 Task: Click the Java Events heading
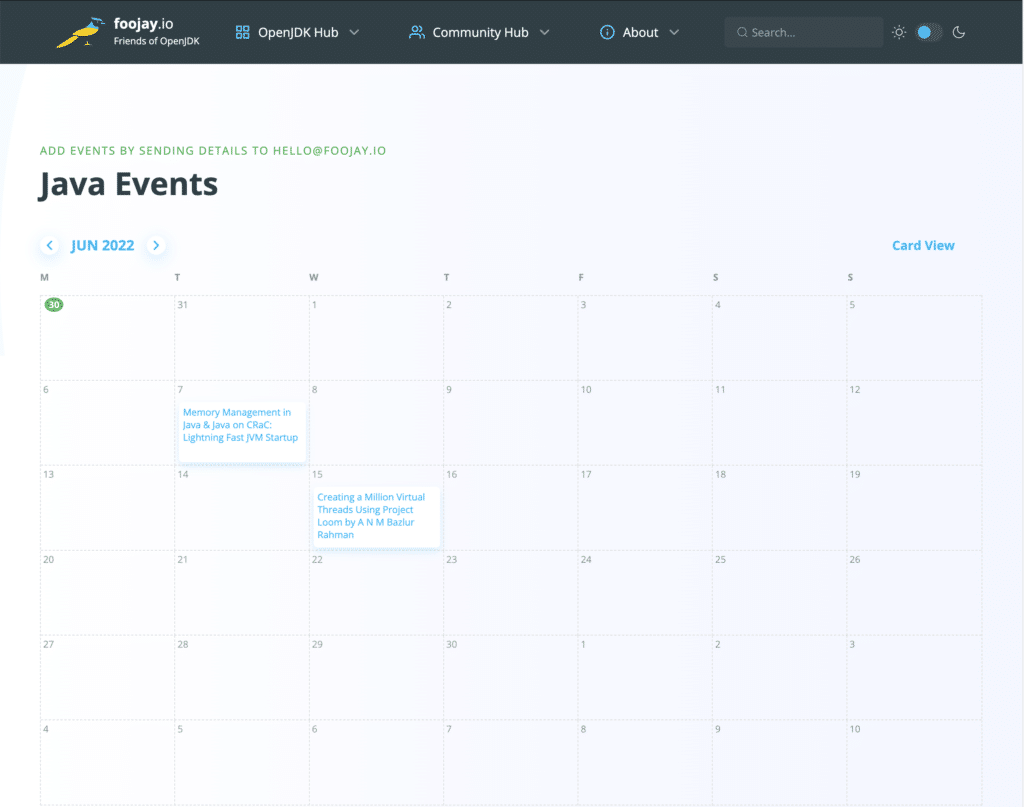[128, 184]
